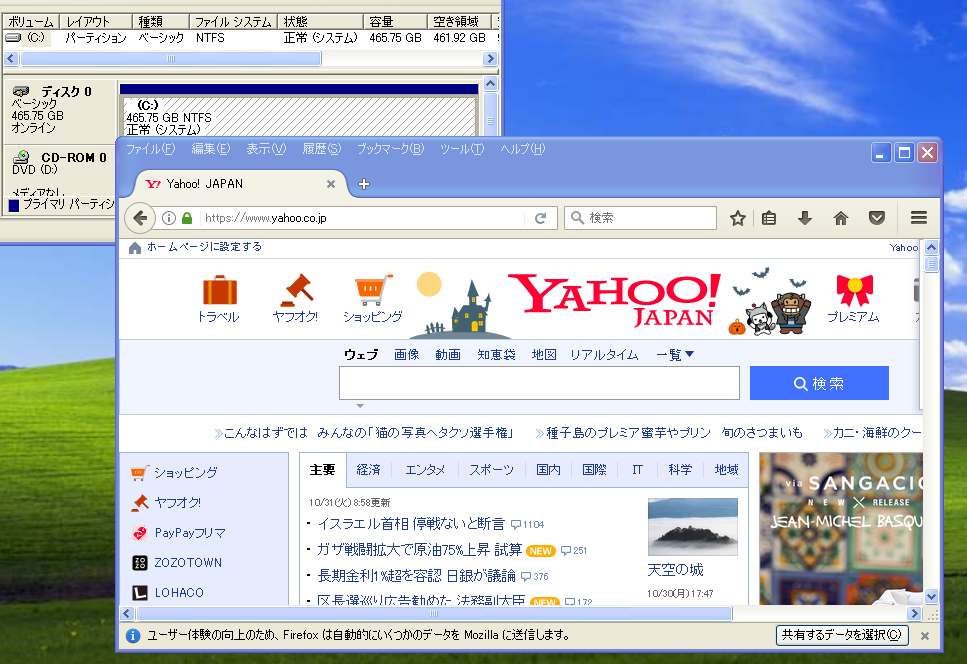Click the blue 検索 button

coord(819,383)
